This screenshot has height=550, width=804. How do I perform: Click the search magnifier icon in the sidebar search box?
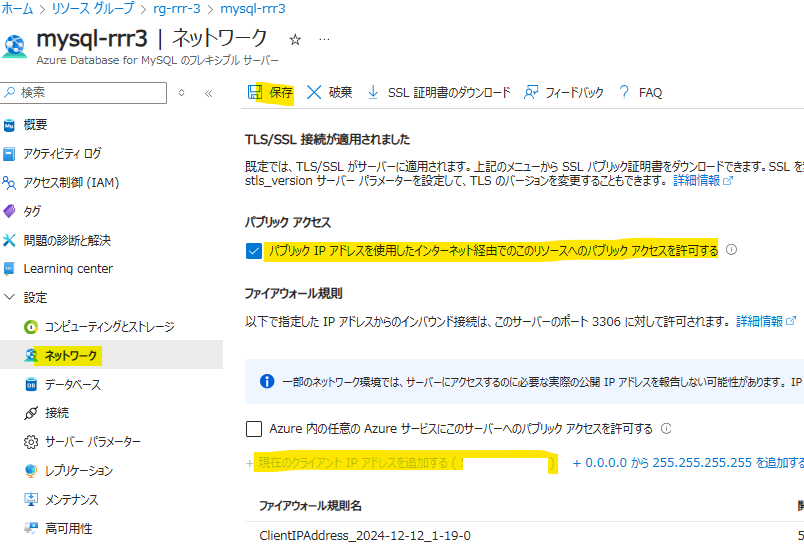[x=10, y=92]
